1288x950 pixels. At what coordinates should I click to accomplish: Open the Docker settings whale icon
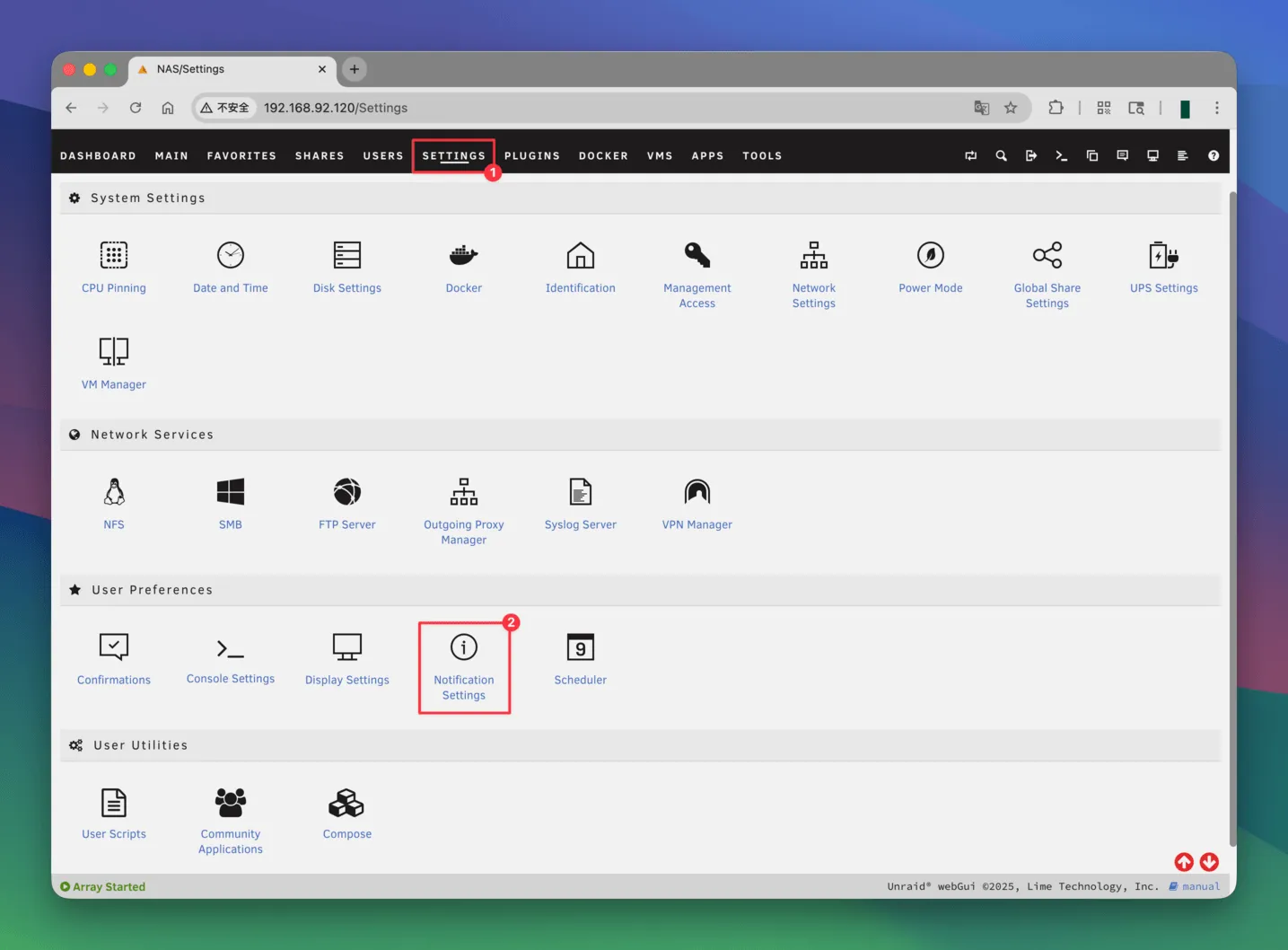[464, 255]
